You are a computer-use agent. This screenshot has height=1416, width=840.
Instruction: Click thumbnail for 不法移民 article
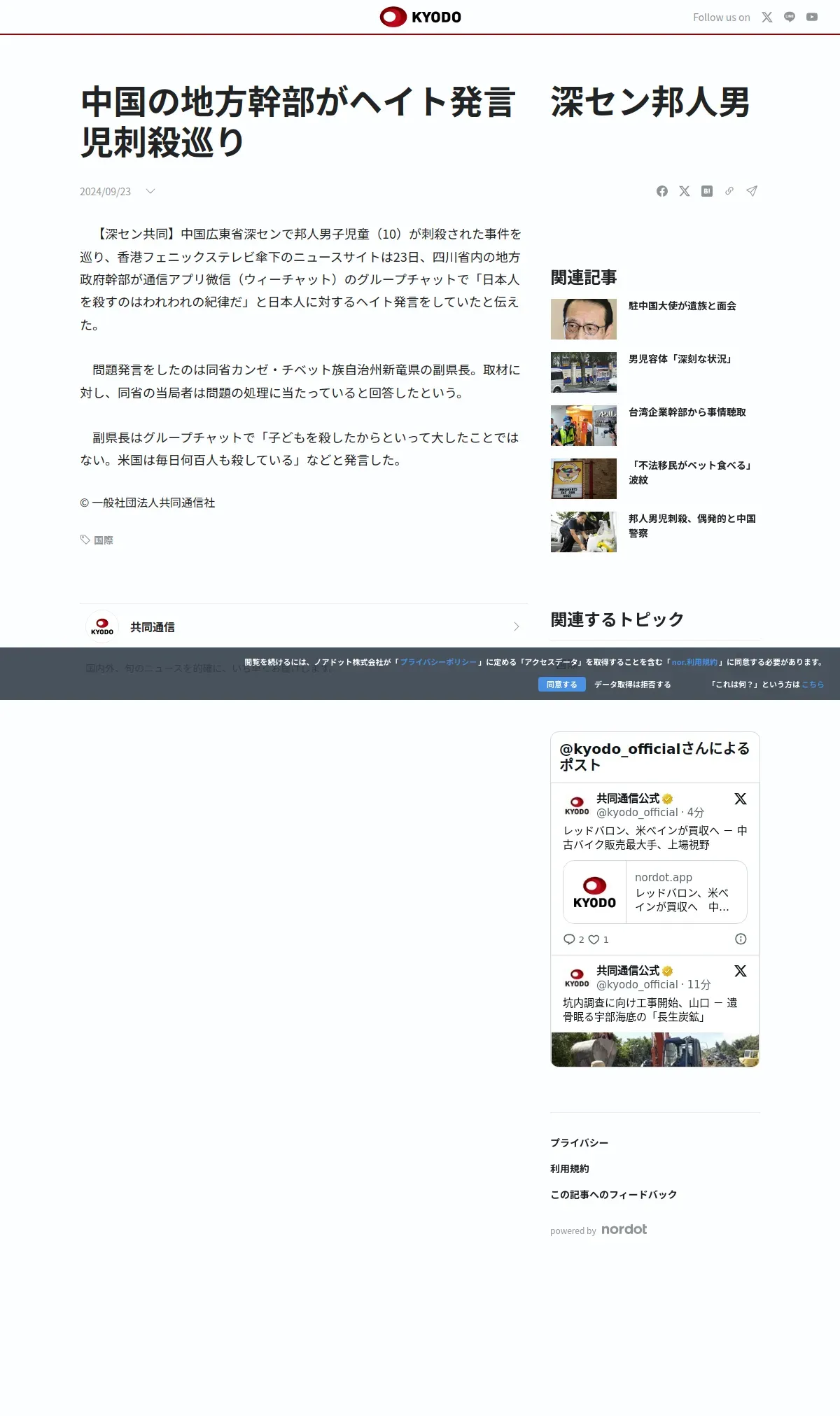click(x=584, y=479)
